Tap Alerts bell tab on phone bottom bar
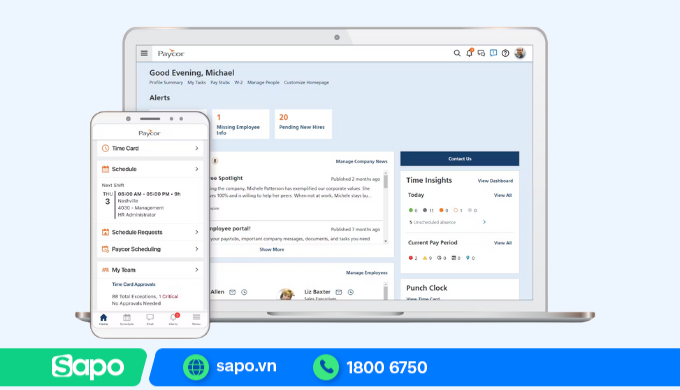This screenshot has width=680, height=390. pos(173,319)
